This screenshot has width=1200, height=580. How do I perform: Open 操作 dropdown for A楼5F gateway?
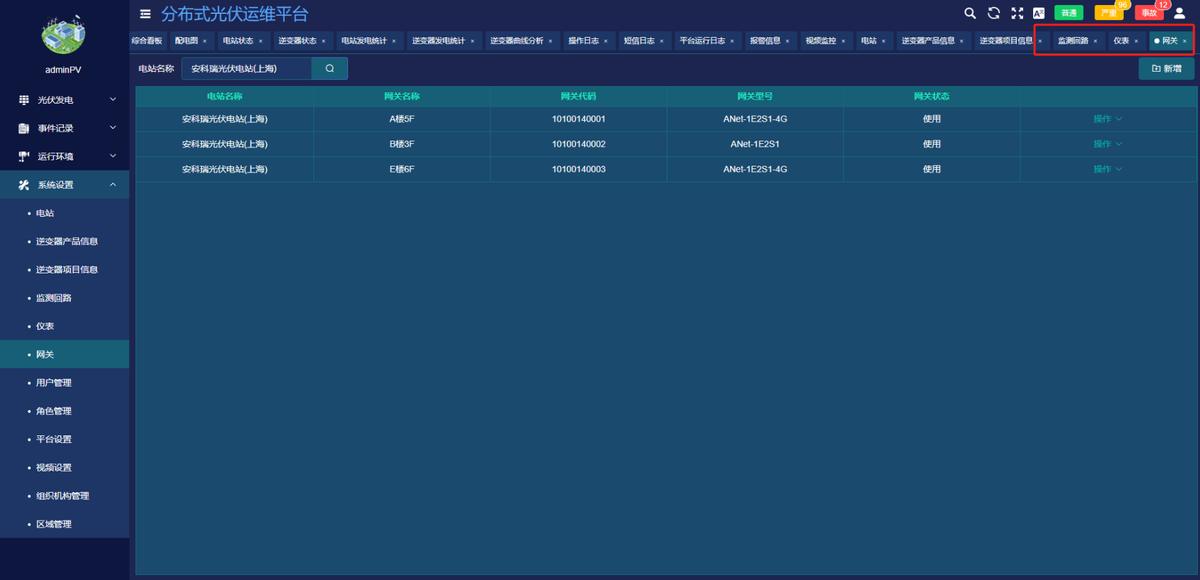(x=1107, y=119)
